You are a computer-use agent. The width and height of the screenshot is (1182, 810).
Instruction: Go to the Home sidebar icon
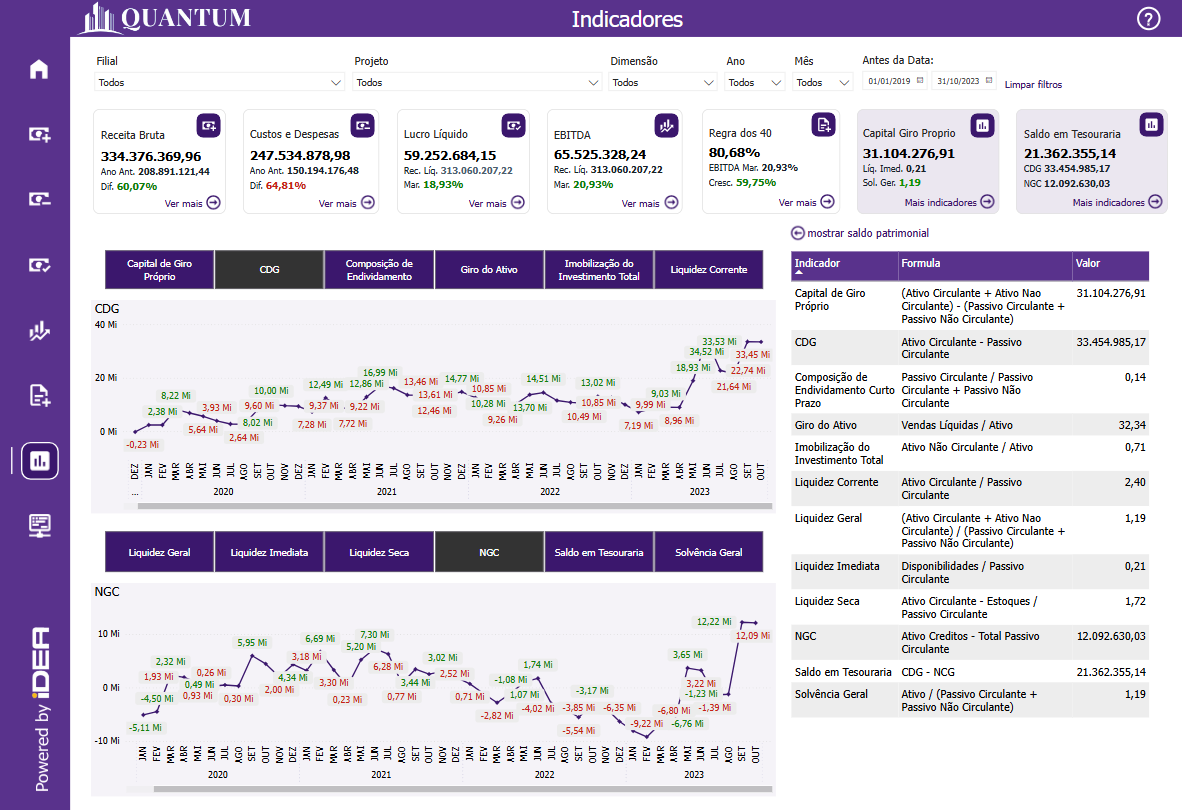(39, 70)
